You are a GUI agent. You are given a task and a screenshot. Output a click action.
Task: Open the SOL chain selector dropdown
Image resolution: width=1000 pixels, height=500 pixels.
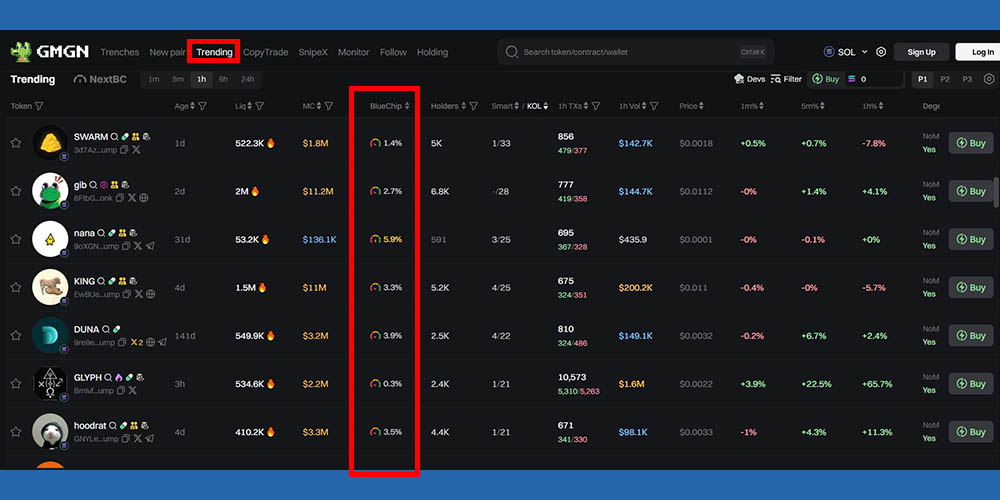pos(845,52)
